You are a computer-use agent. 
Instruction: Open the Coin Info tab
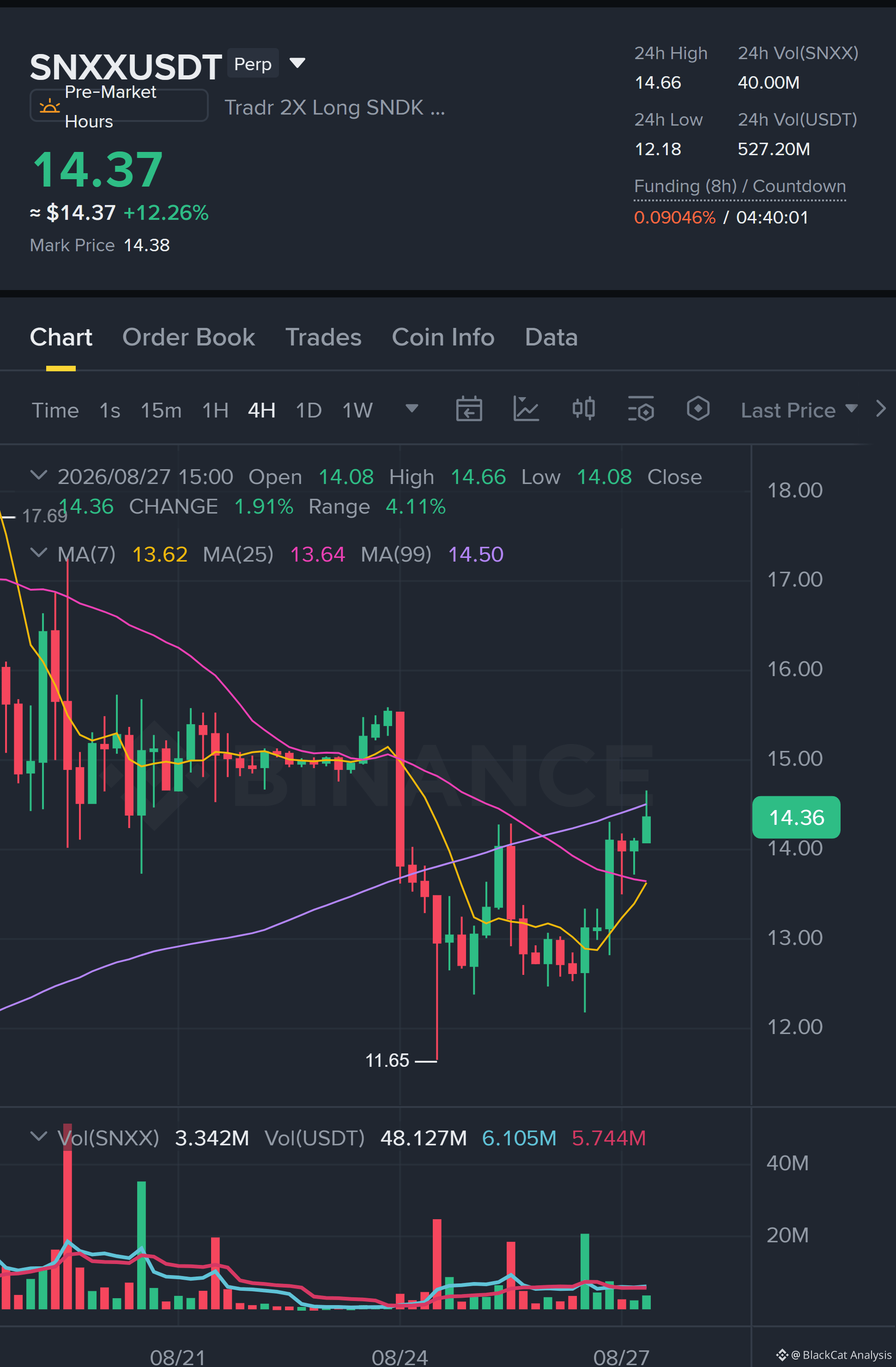tap(443, 337)
